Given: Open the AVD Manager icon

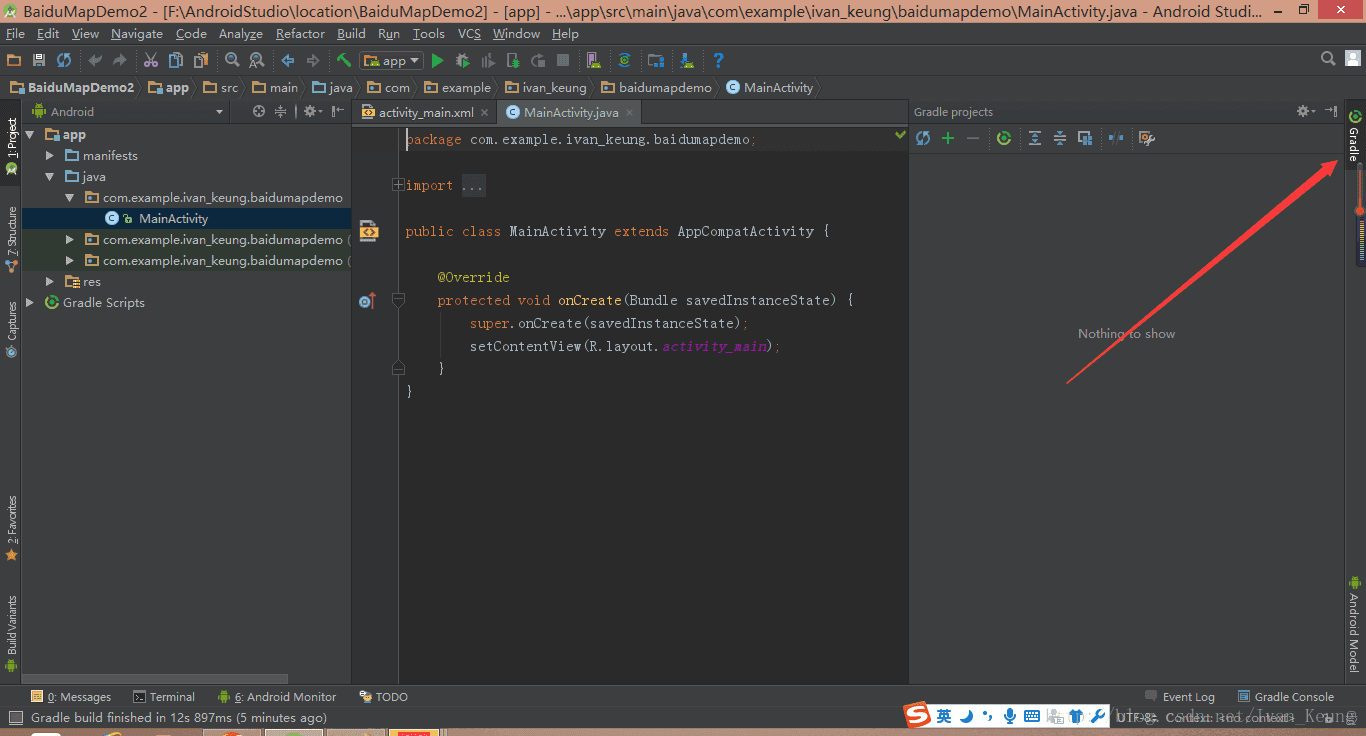Looking at the screenshot, I should (594, 61).
